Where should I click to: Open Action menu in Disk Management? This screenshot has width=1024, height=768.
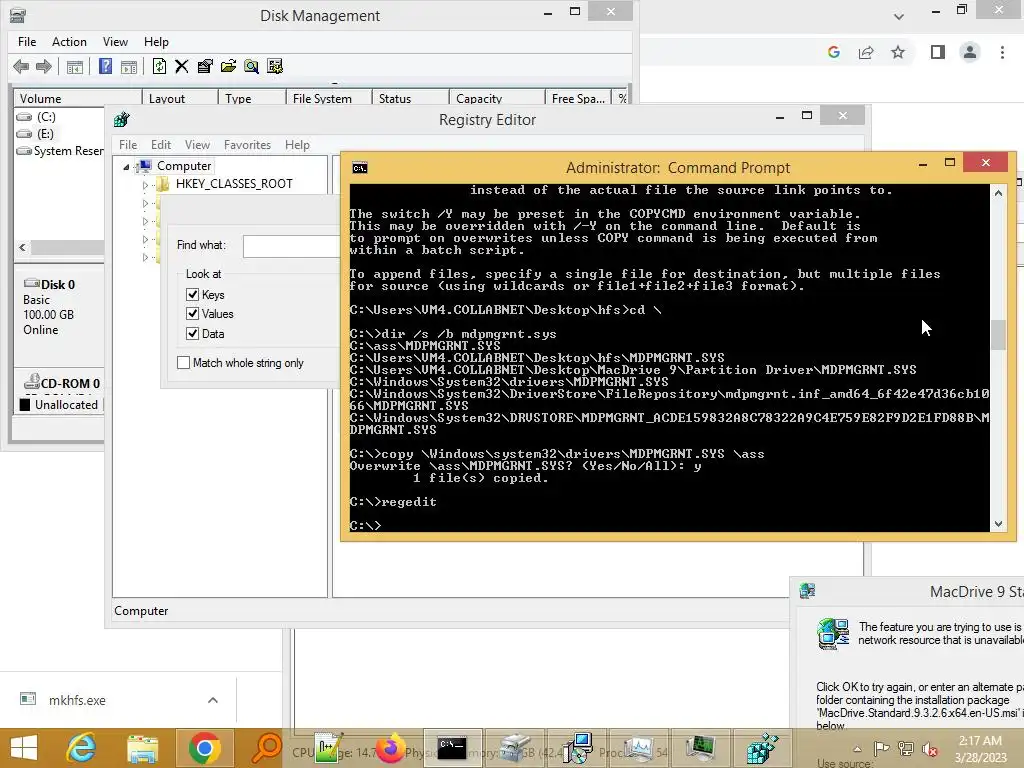point(69,42)
